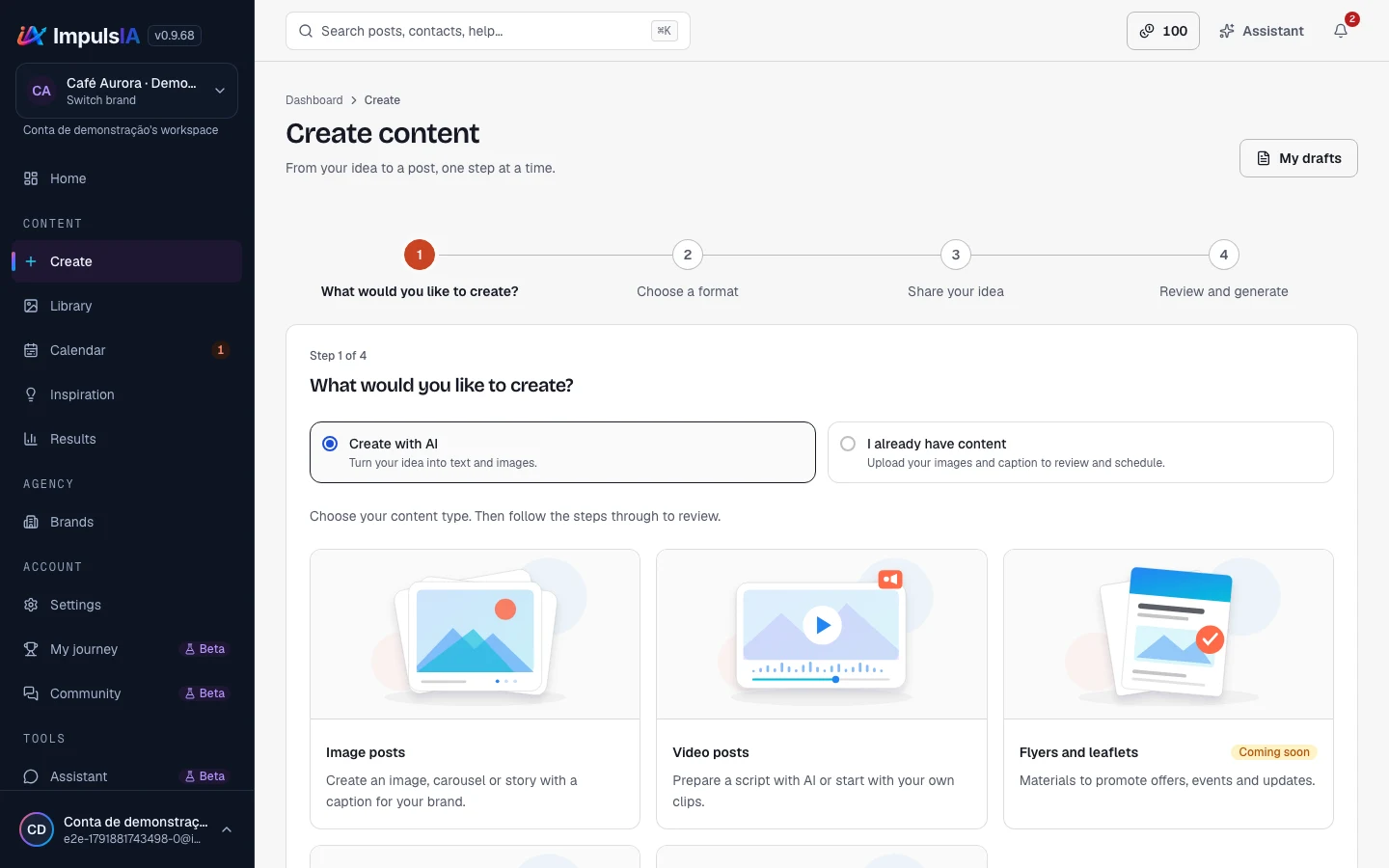Click the v0.9.68 version badge

(x=175, y=36)
